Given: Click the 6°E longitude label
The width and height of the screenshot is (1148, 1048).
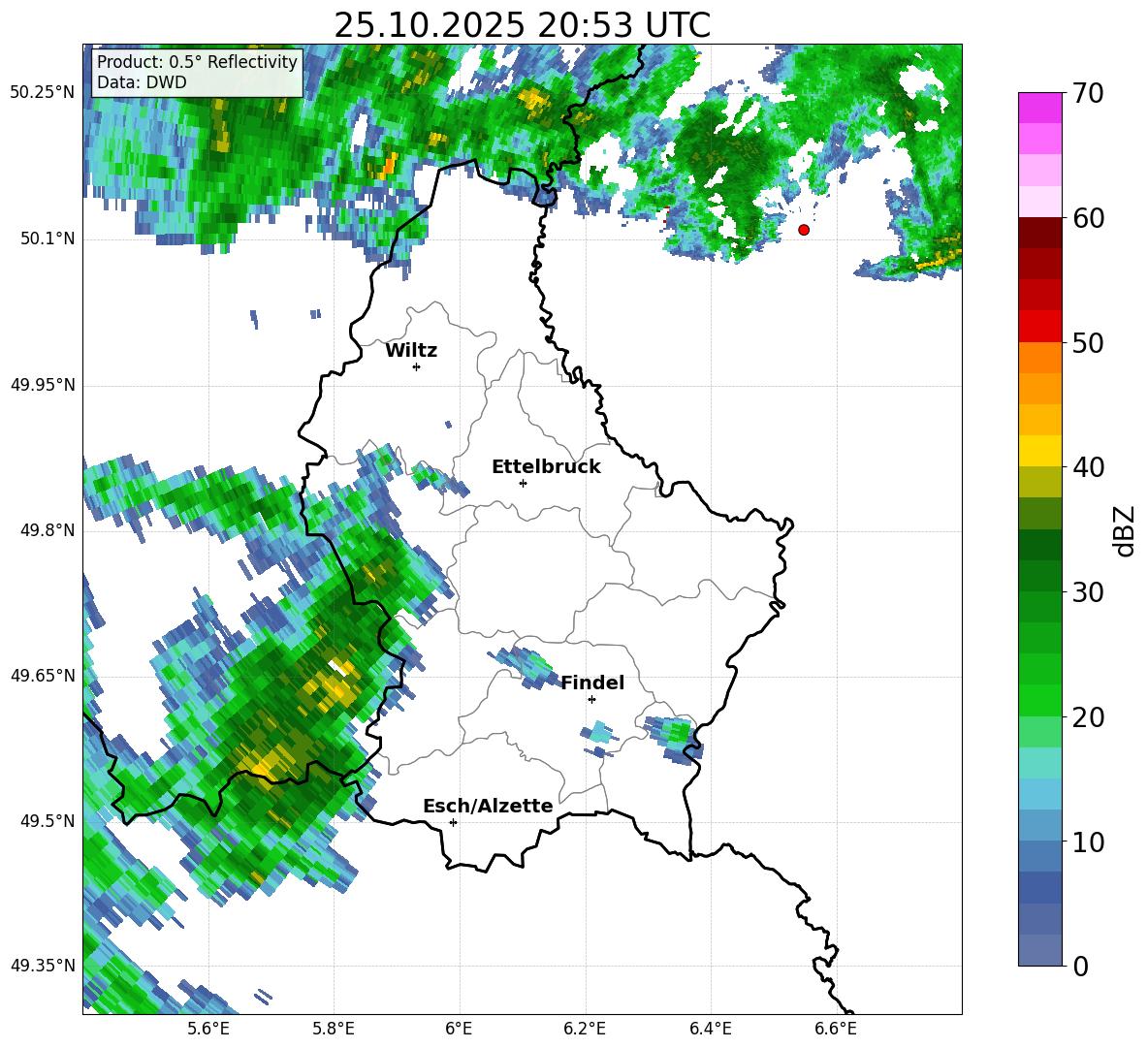Looking at the screenshot, I should point(459,1030).
